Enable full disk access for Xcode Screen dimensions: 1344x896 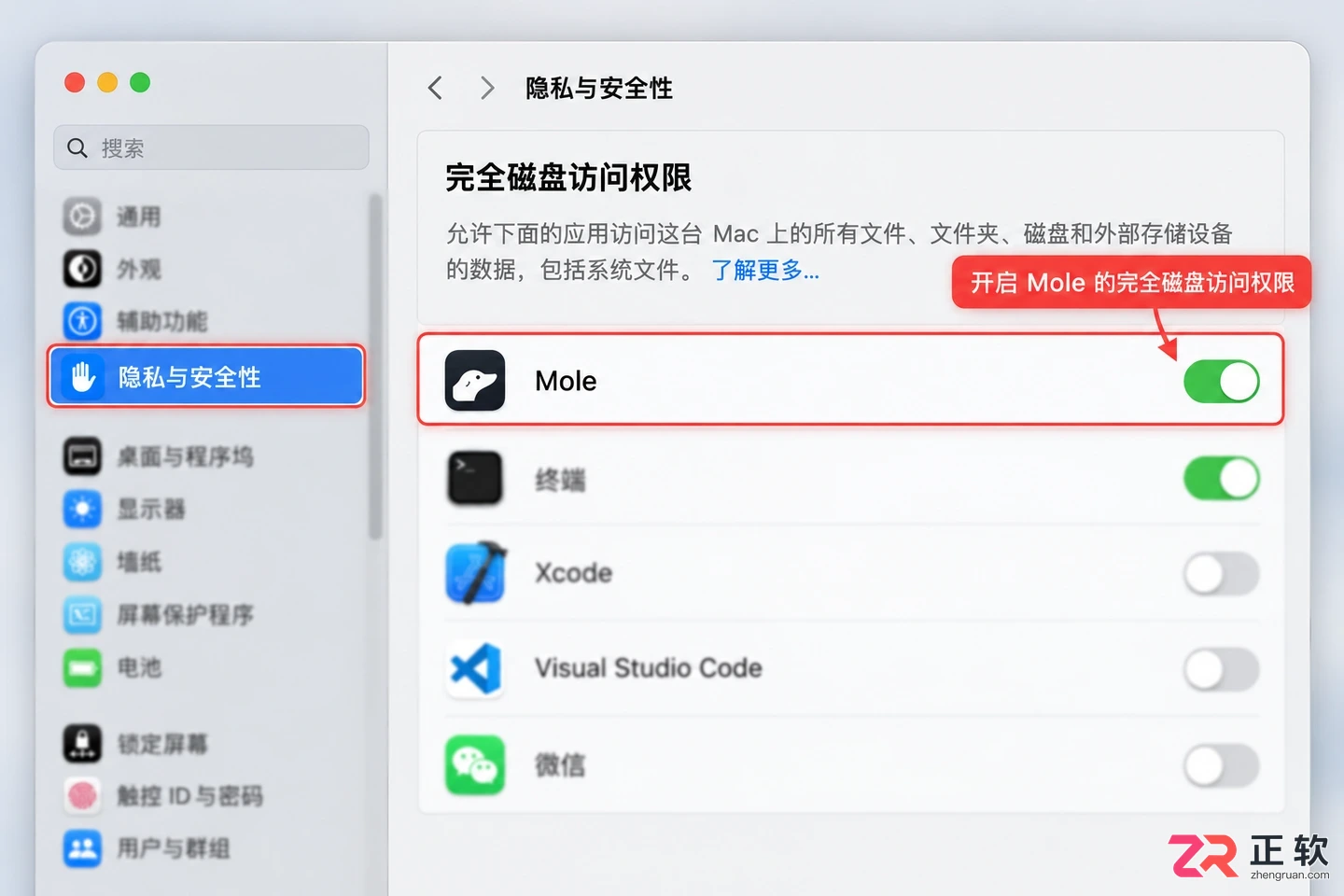click(x=1222, y=574)
